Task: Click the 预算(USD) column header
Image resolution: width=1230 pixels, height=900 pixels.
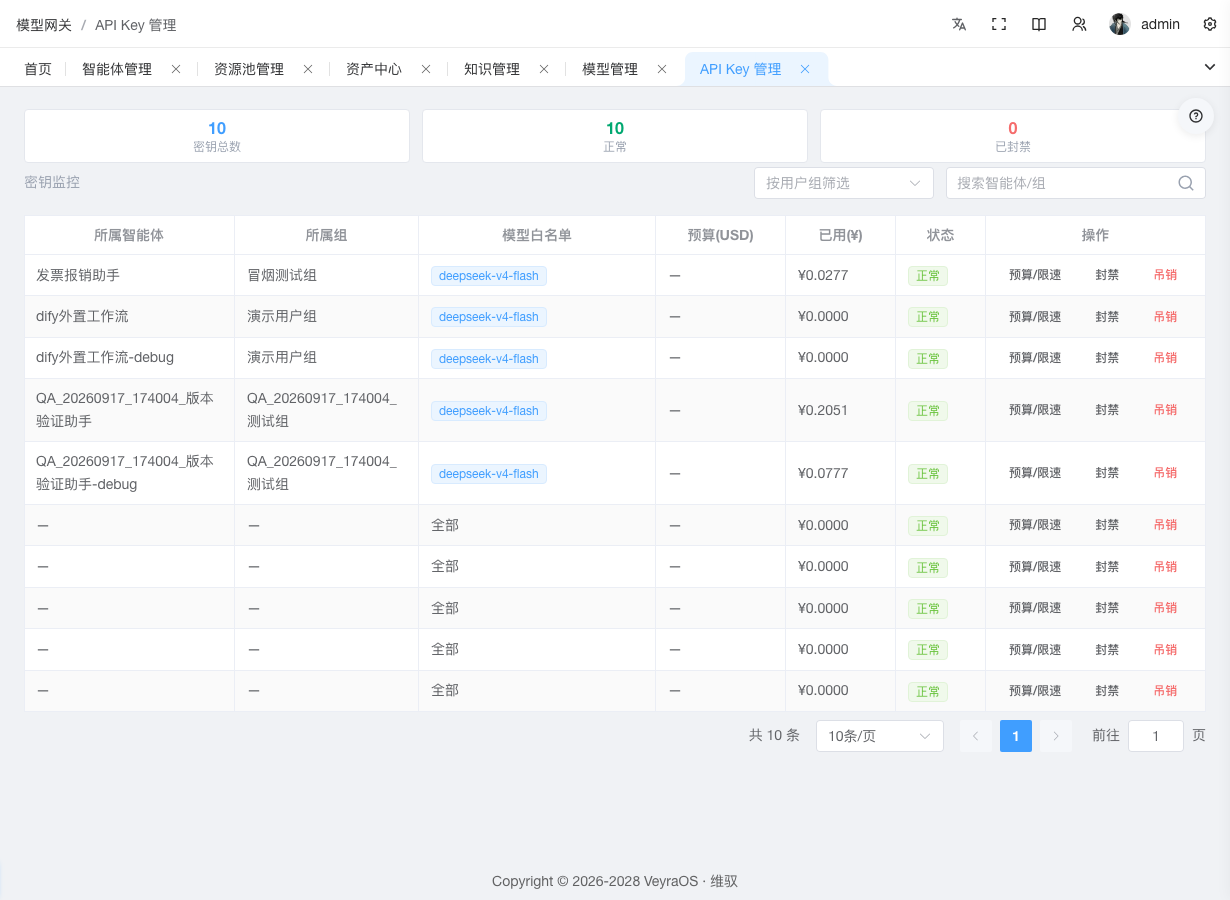Action: click(720, 235)
